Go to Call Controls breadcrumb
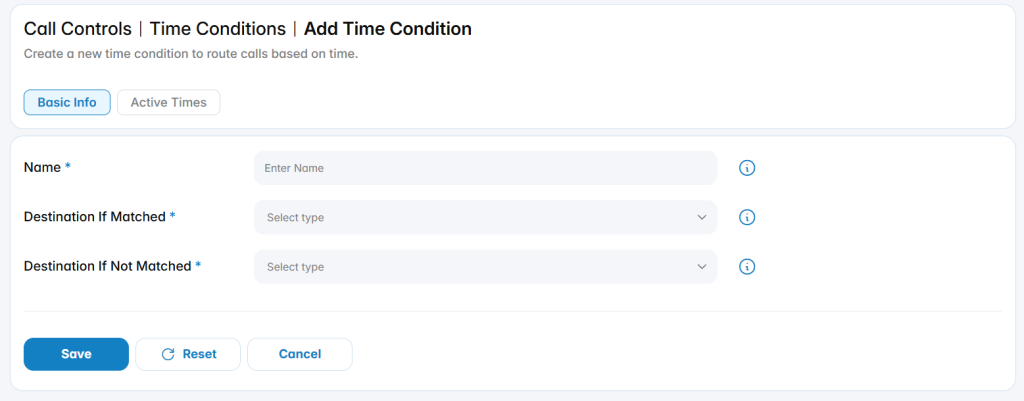The width and height of the screenshot is (1024, 401). (x=78, y=29)
